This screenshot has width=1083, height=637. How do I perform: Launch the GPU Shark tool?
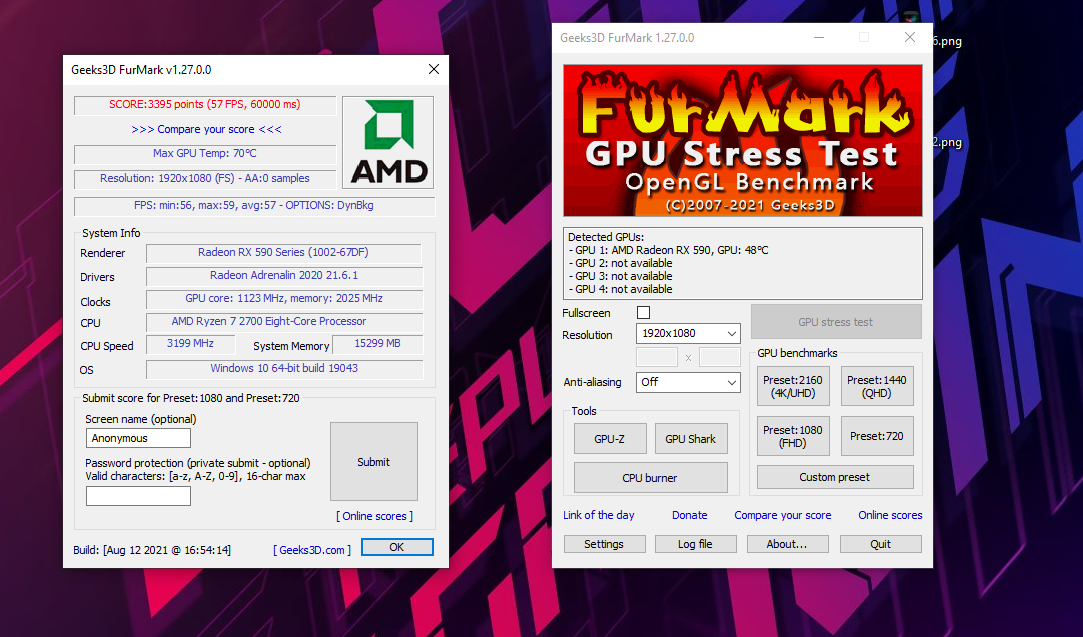pyautogui.click(x=691, y=439)
